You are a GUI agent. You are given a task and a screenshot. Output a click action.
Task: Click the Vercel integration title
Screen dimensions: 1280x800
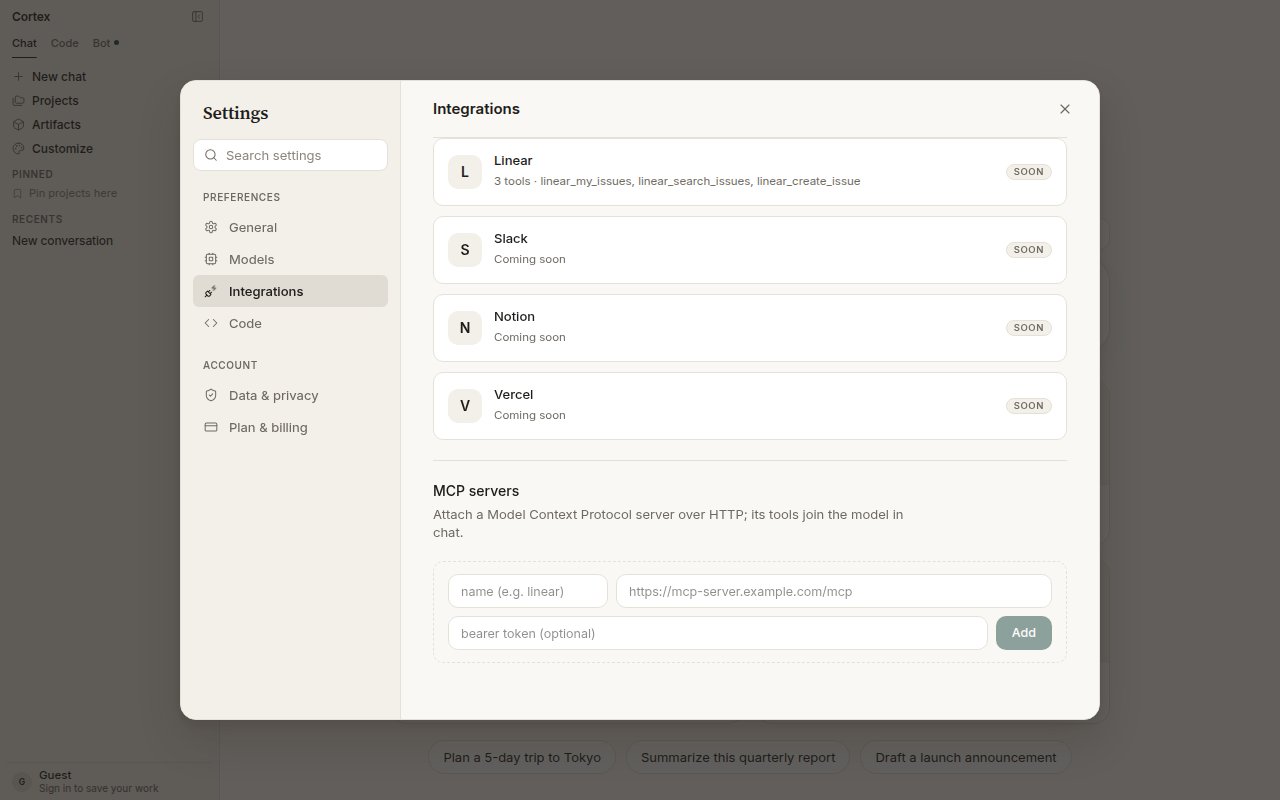pos(514,395)
